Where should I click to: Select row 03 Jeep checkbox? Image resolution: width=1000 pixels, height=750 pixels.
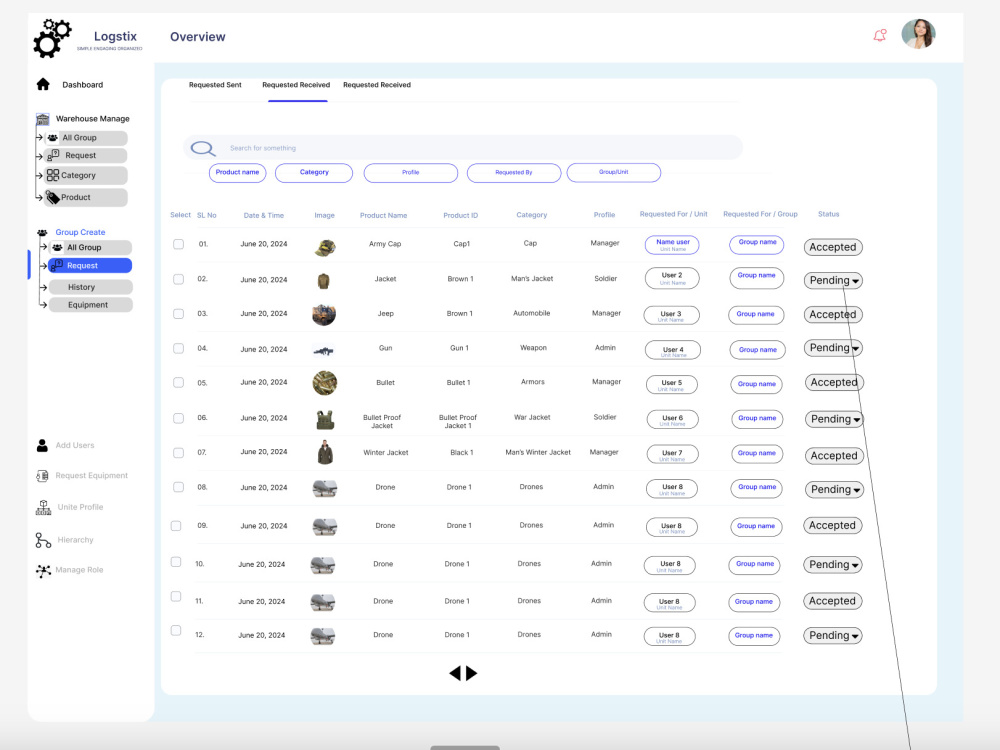coord(179,314)
